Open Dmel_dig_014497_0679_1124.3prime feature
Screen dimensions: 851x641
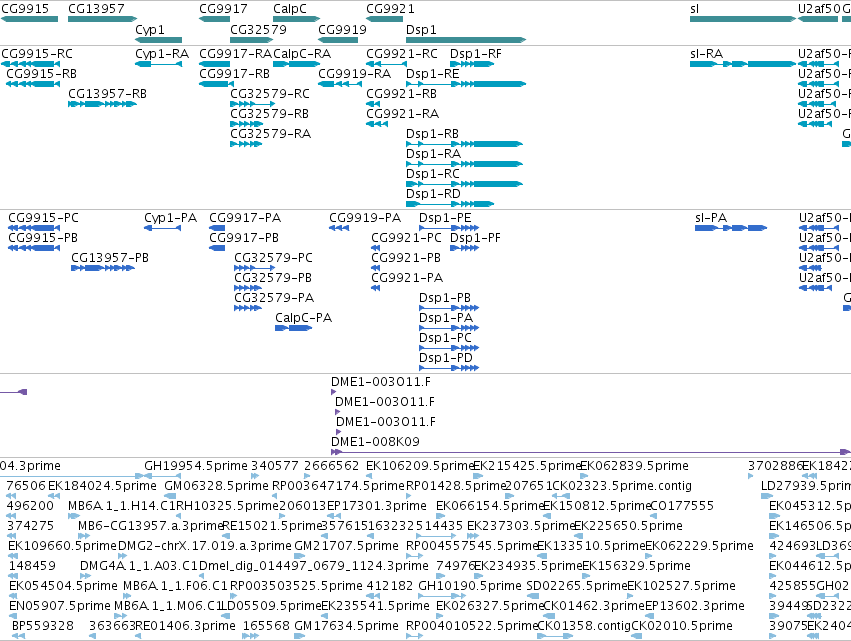[202, 576]
